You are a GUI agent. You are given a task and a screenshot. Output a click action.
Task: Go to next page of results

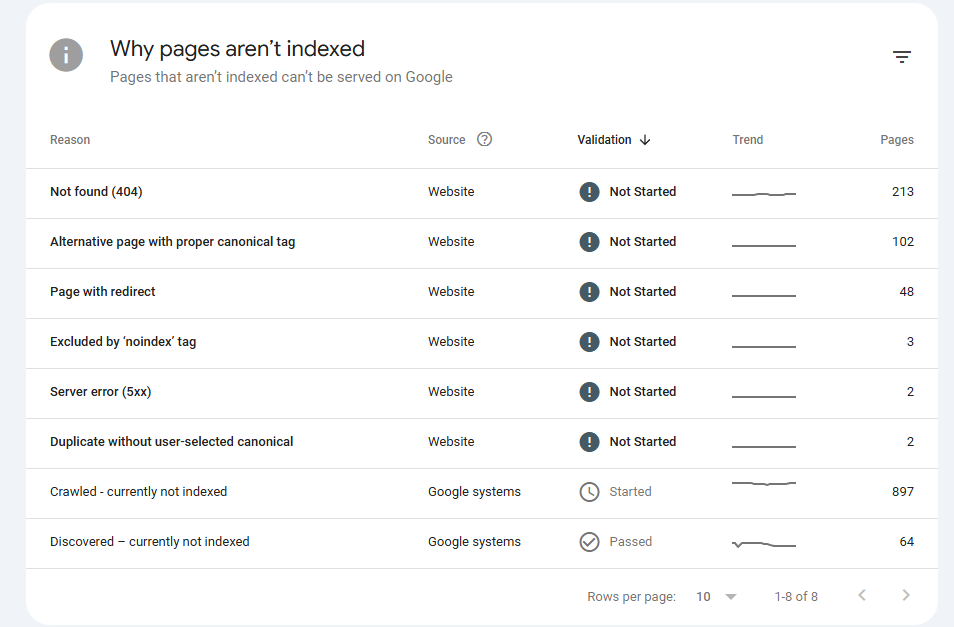point(906,596)
